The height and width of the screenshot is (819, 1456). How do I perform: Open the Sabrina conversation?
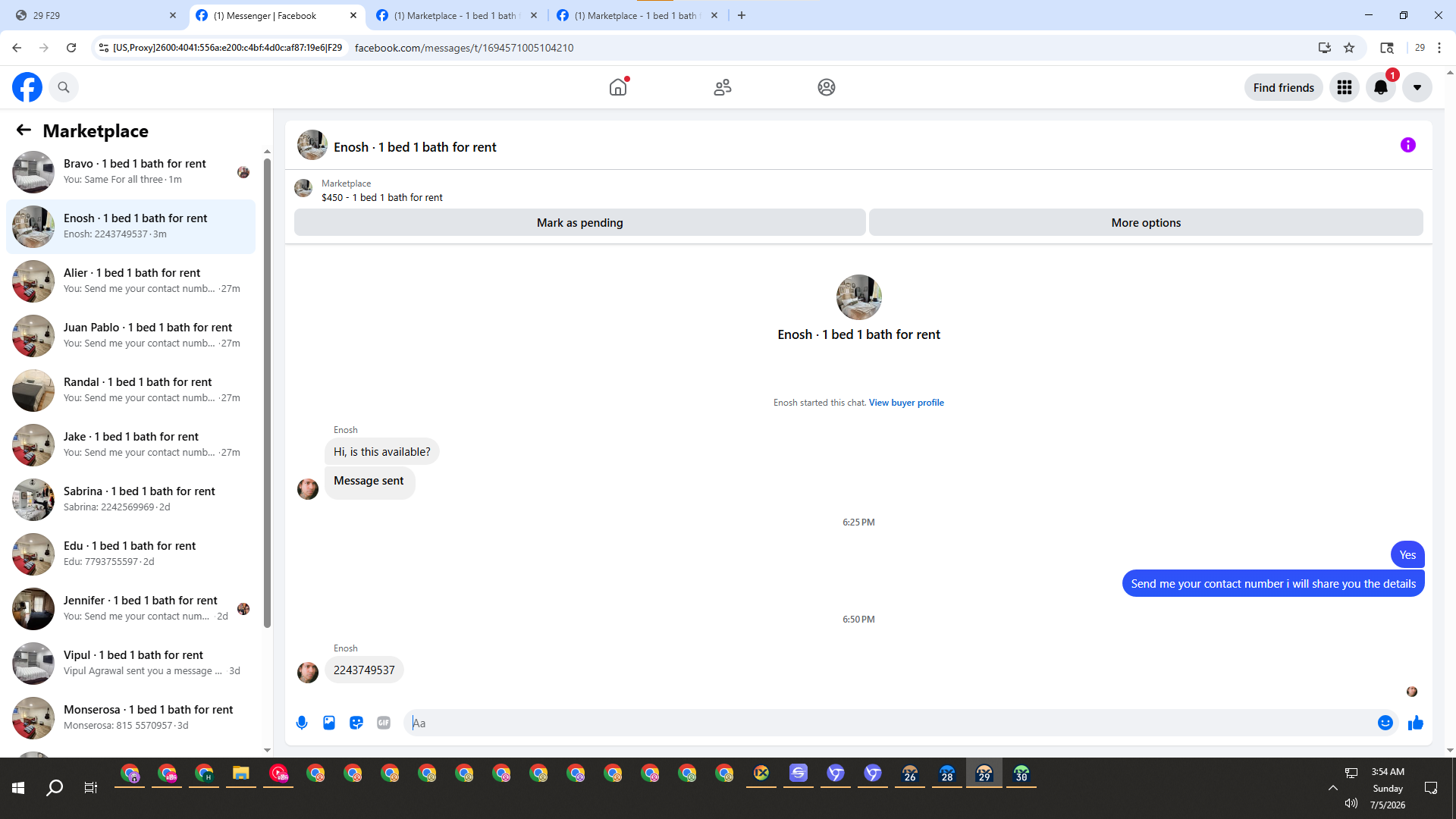click(x=130, y=499)
